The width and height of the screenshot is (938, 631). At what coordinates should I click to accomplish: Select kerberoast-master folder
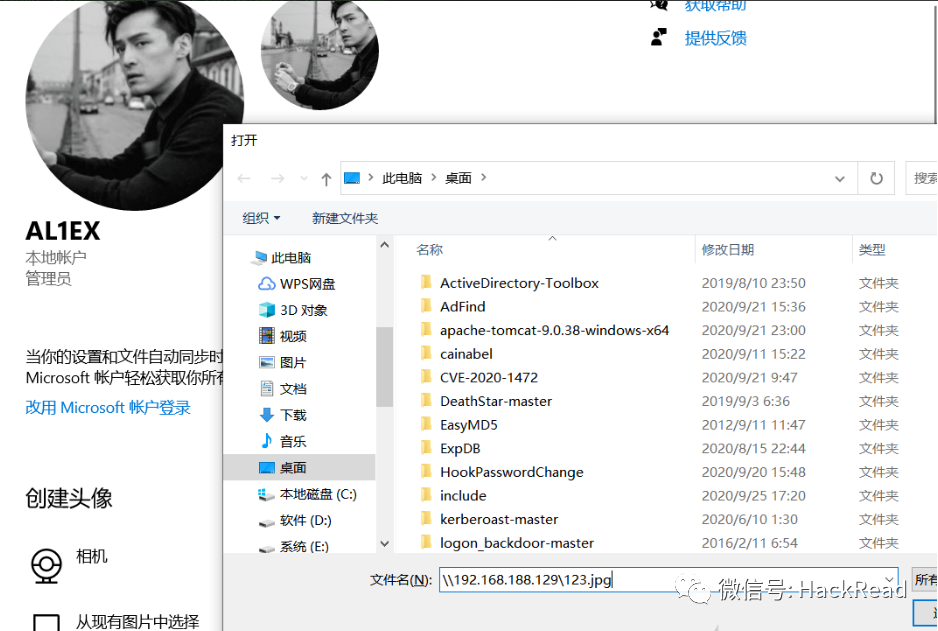499,519
